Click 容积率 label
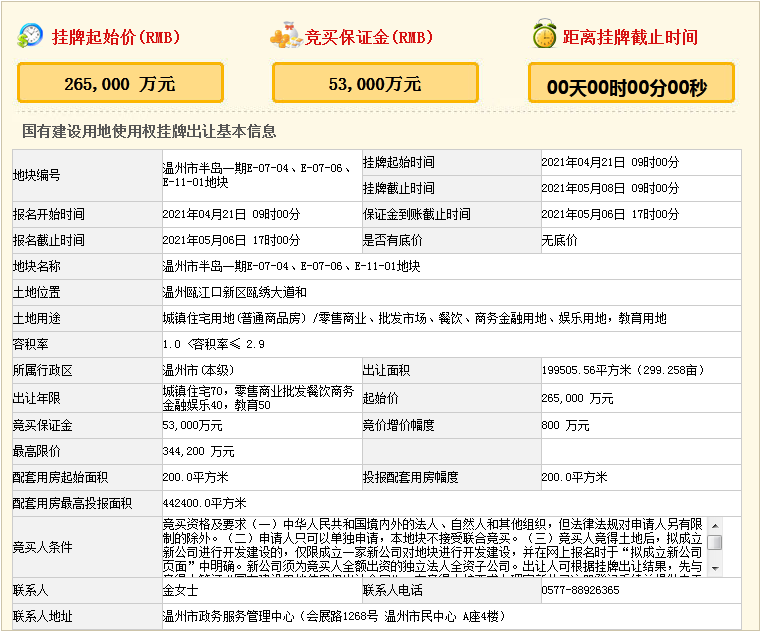 pyautogui.click(x=31, y=344)
